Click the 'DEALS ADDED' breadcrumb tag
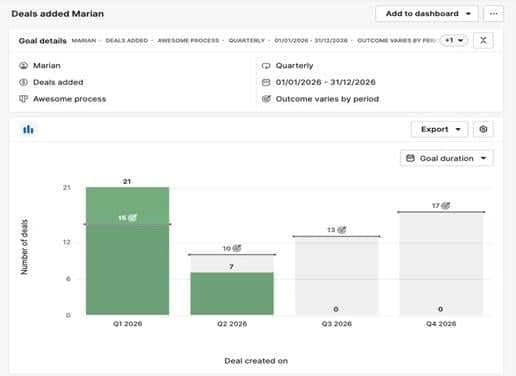This screenshot has width=516, height=376. coord(127,41)
